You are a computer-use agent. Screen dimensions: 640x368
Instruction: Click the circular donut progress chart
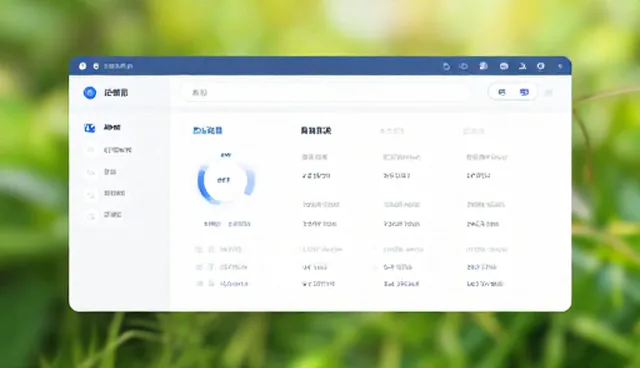pos(226,181)
